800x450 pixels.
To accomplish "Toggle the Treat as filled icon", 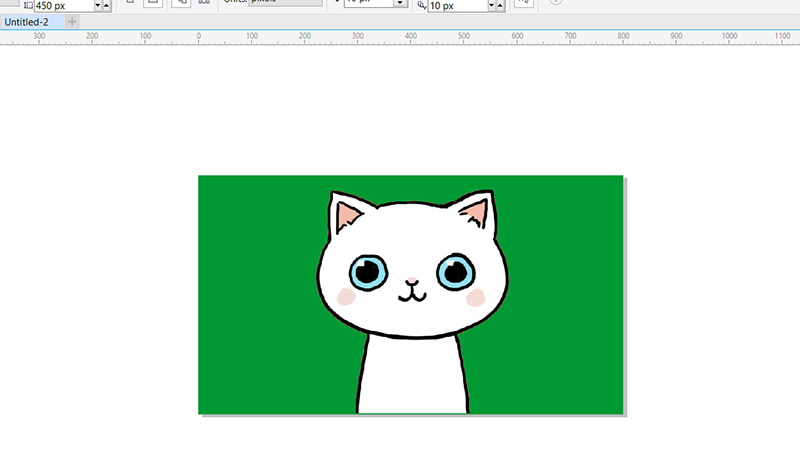I will [522, 4].
